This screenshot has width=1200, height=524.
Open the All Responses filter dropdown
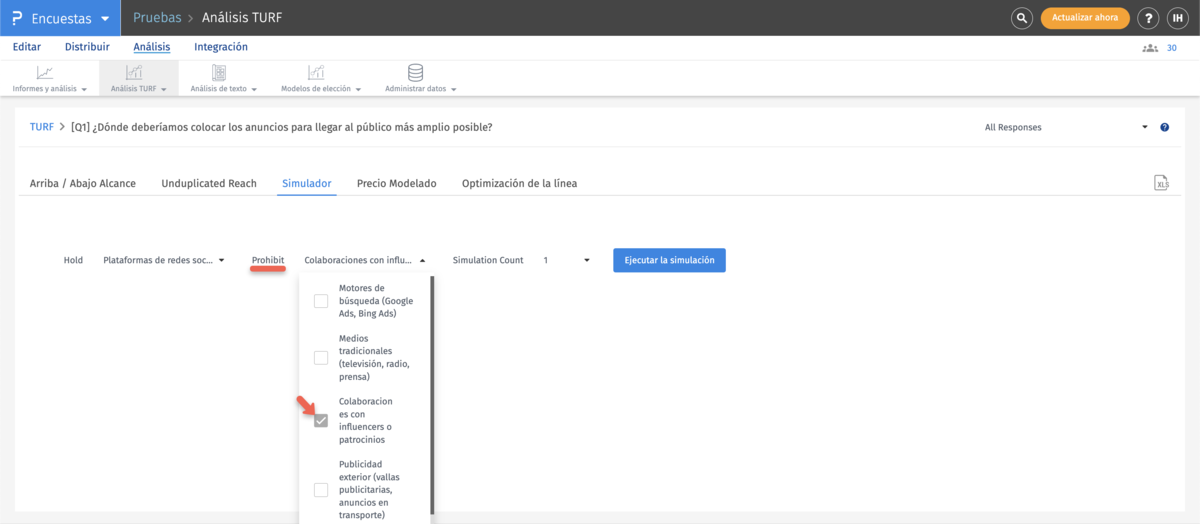point(1066,128)
